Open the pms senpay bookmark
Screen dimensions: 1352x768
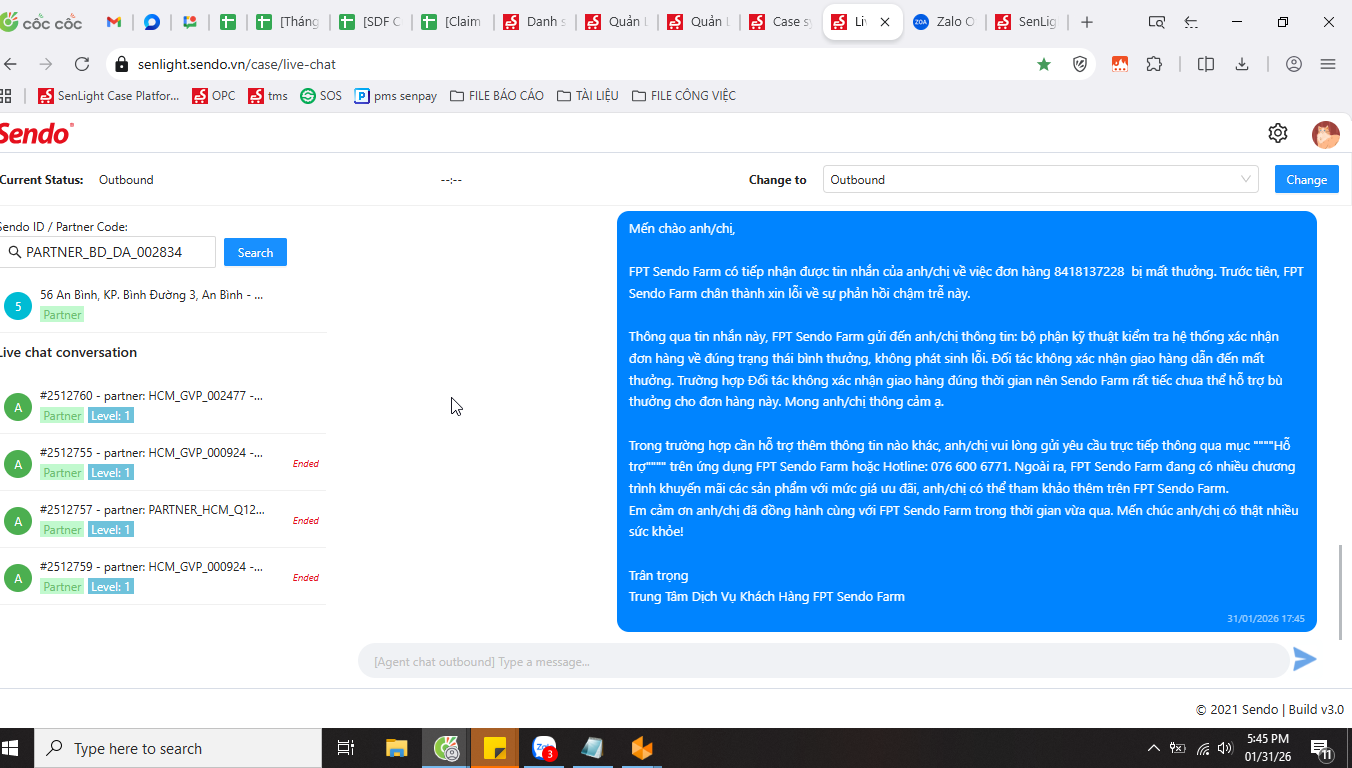tap(396, 96)
